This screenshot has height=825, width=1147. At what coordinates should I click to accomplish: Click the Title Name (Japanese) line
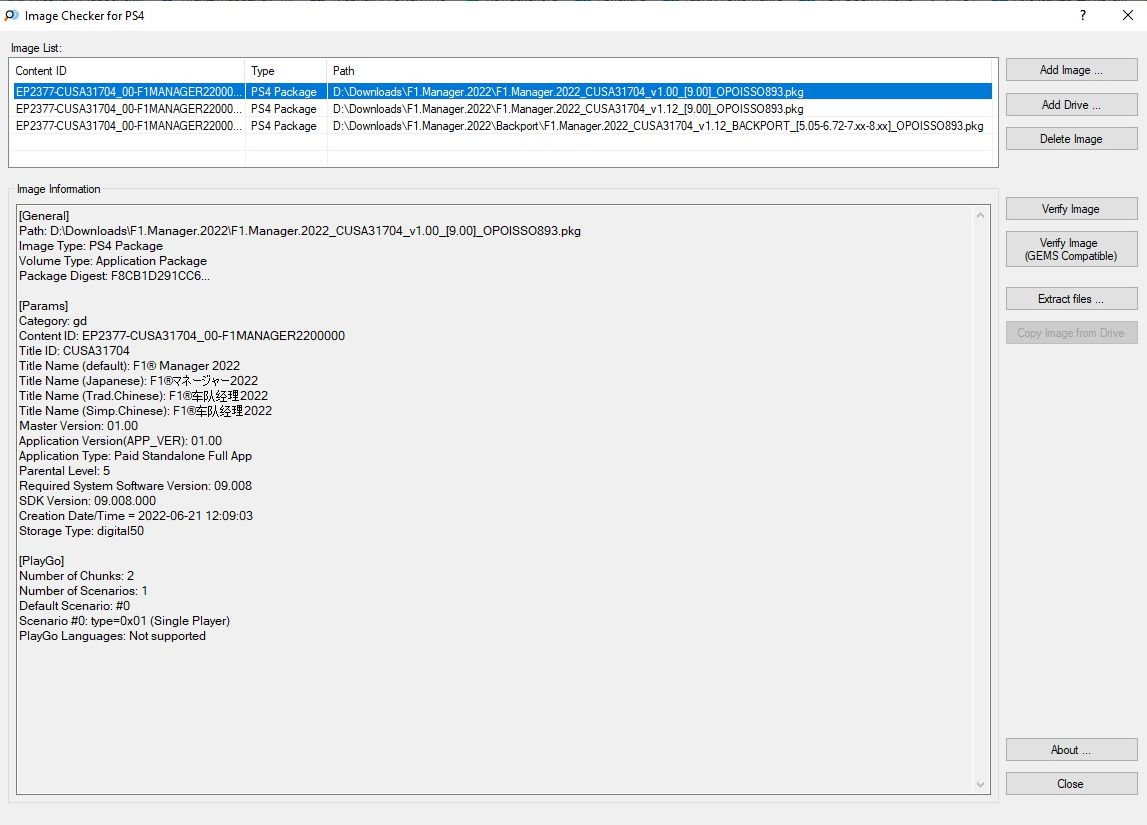[138, 381]
